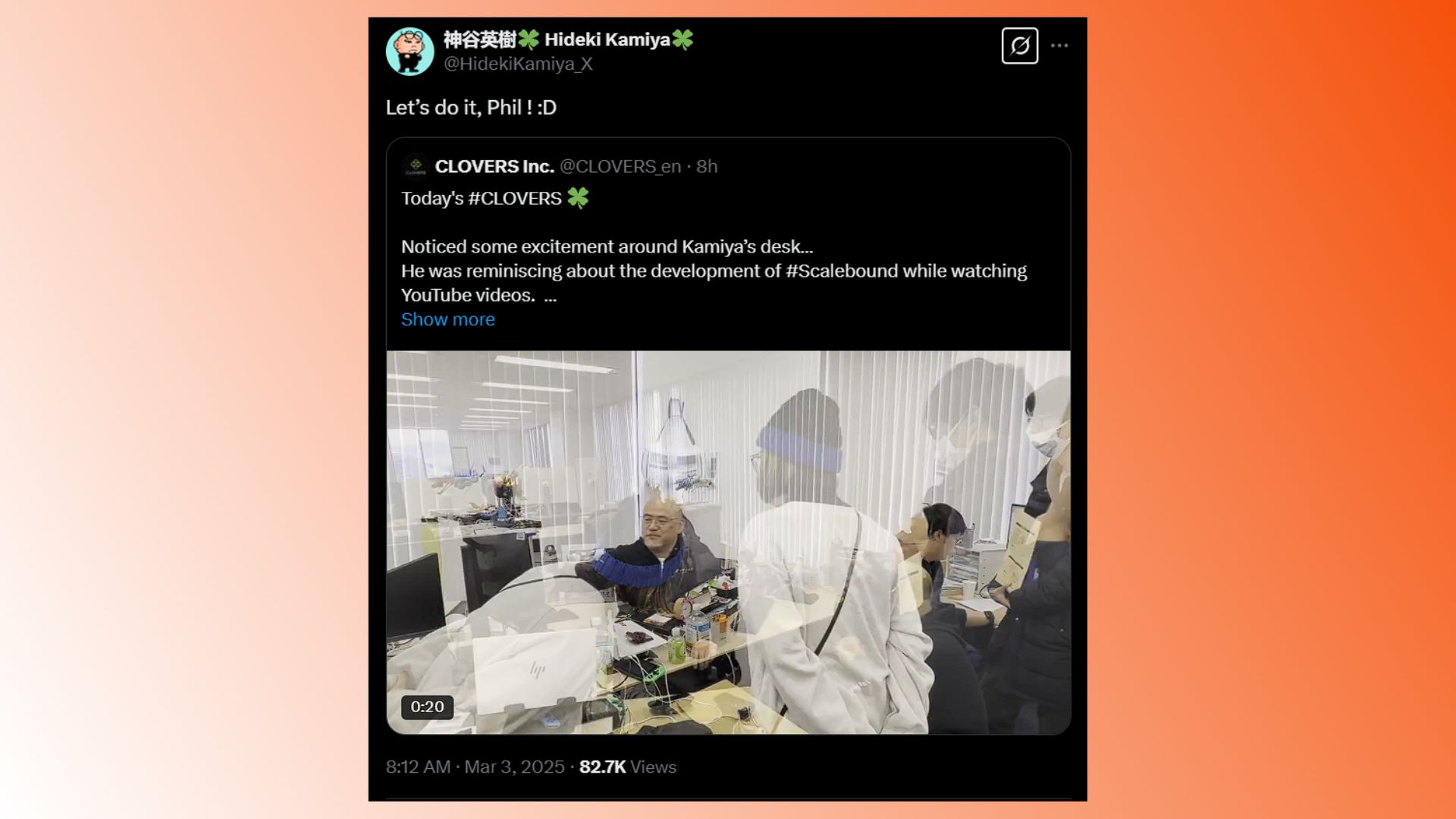Image resolution: width=1456 pixels, height=819 pixels.
Task: Open the @HidekiKamiya_X handle
Action: 518,64
